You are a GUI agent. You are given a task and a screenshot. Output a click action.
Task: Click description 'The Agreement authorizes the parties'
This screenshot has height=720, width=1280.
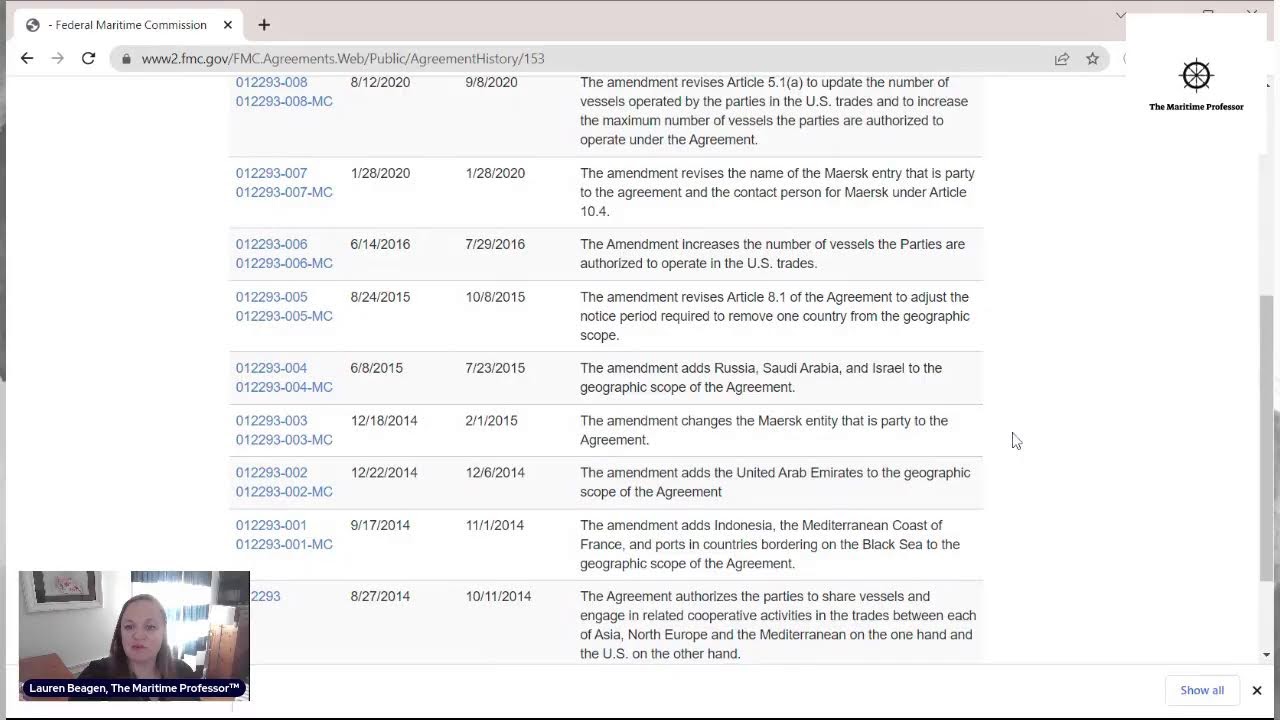pyautogui.click(x=778, y=625)
